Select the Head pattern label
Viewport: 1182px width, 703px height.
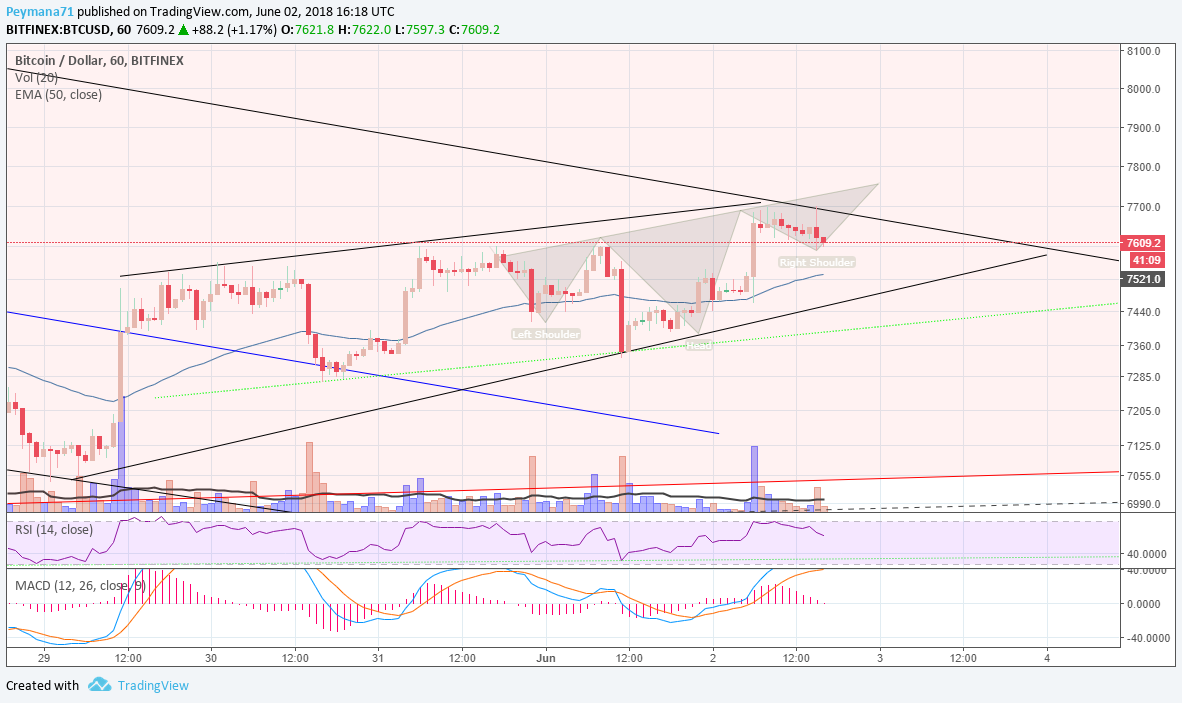pos(698,345)
